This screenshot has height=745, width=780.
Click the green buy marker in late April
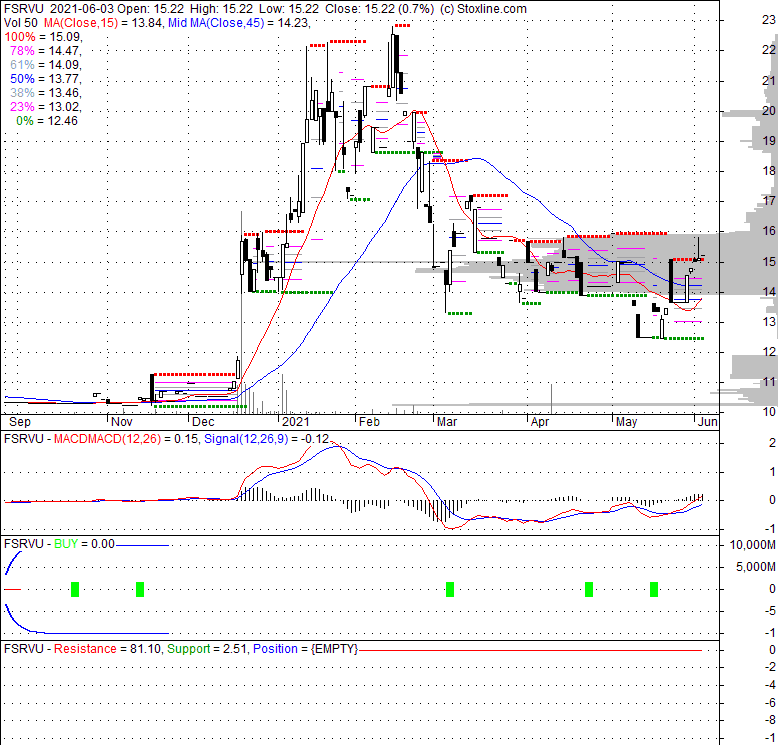589,589
